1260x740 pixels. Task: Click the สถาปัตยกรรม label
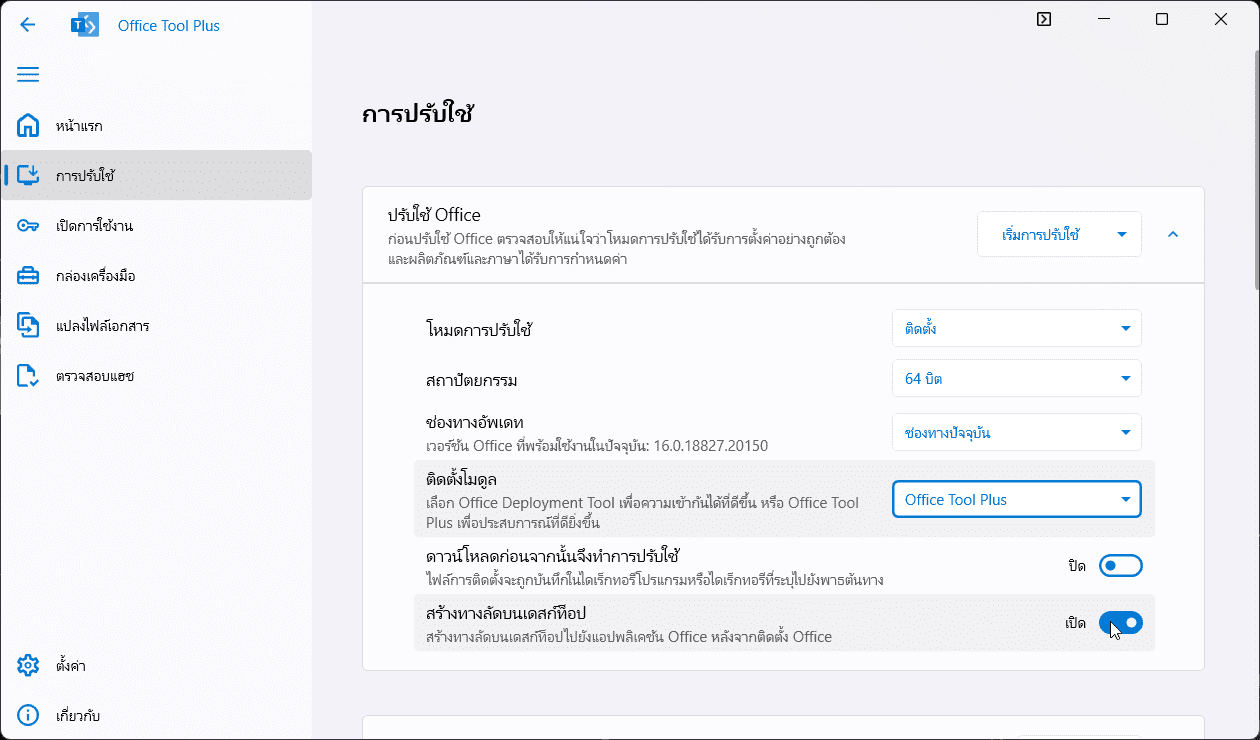point(472,380)
